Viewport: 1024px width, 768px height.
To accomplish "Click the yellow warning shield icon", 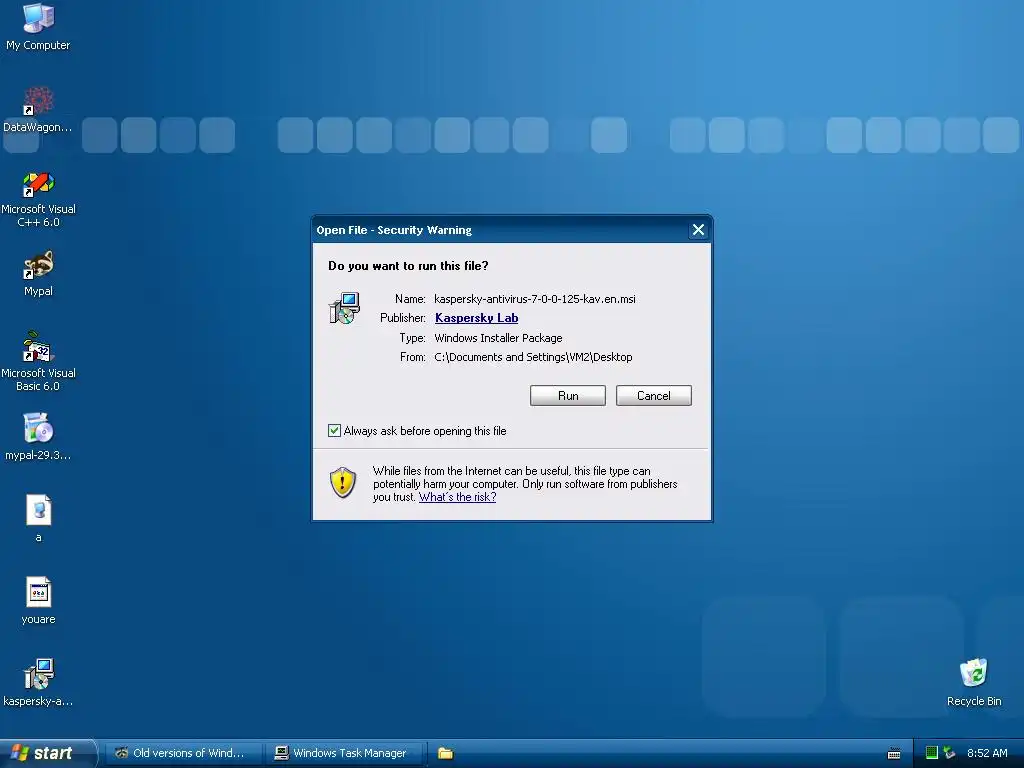I will pyautogui.click(x=343, y=483).
